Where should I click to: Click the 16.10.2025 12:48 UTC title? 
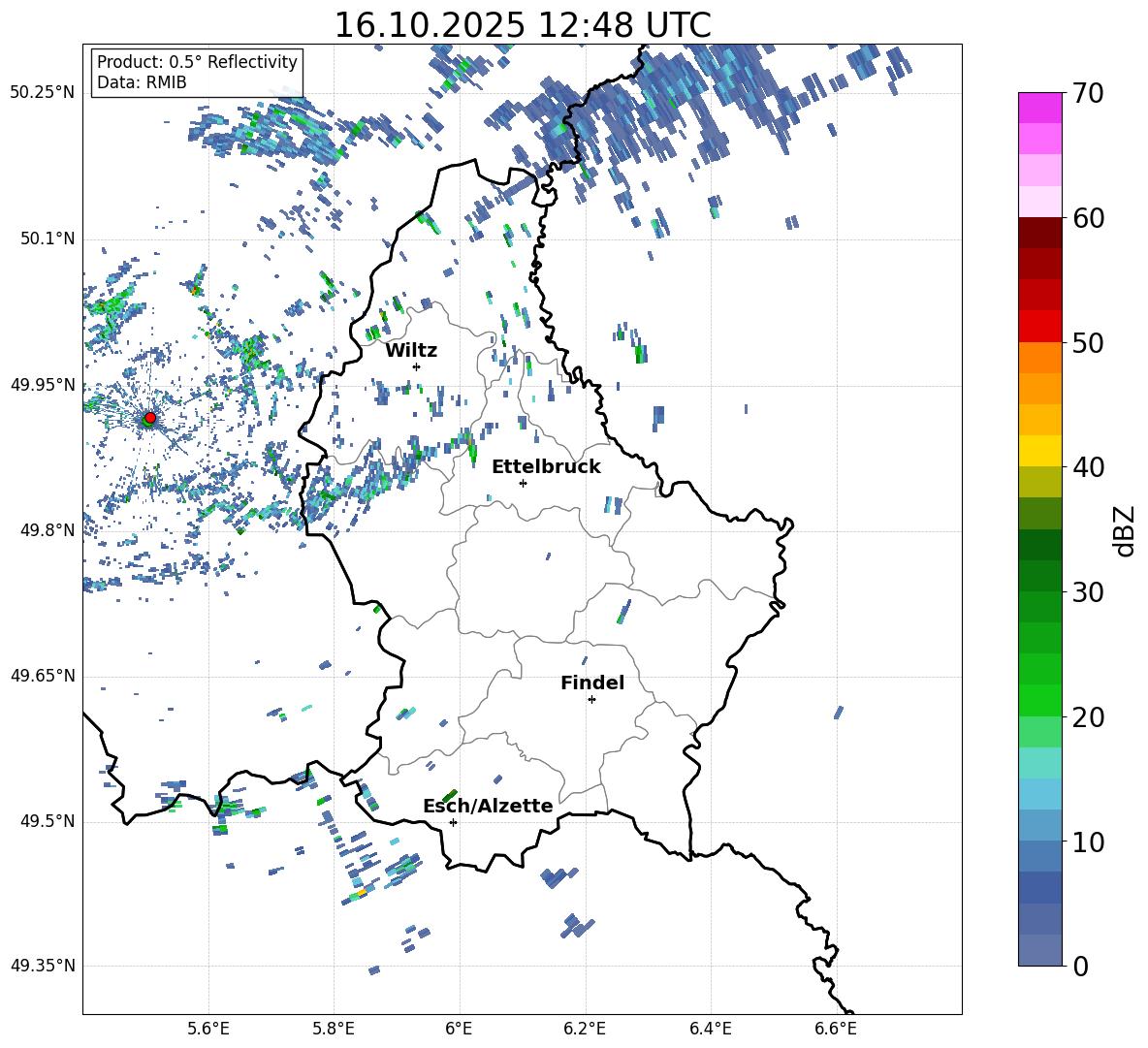click(x=523, y=25)
